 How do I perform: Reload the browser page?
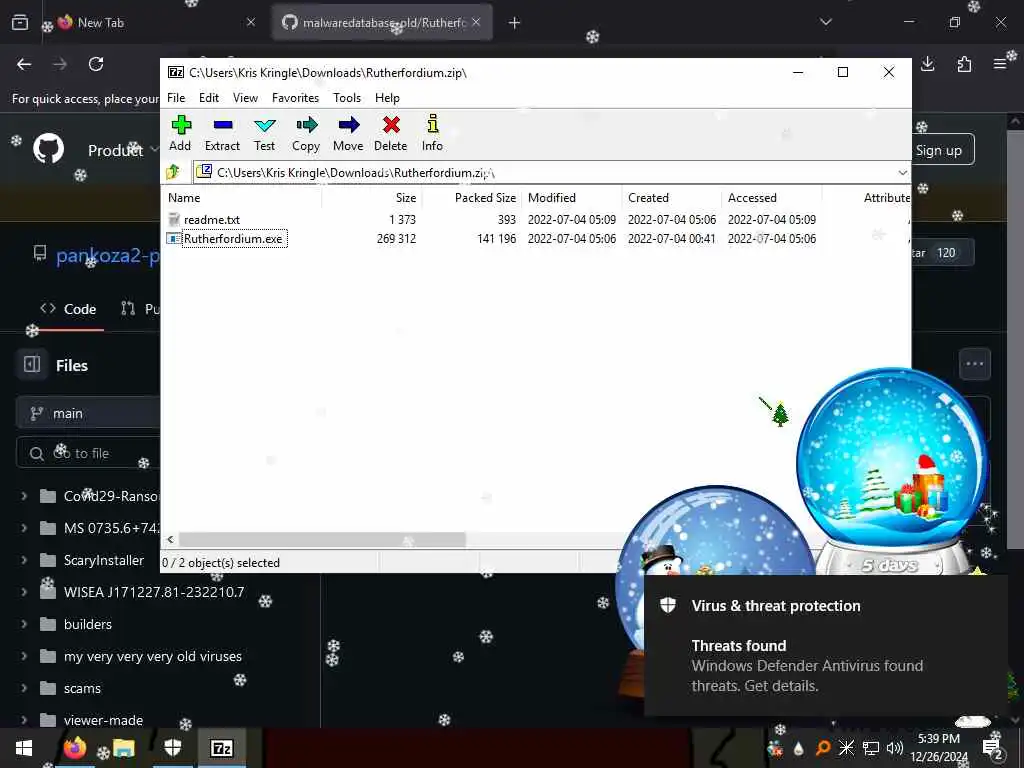(x=96, y=64)
